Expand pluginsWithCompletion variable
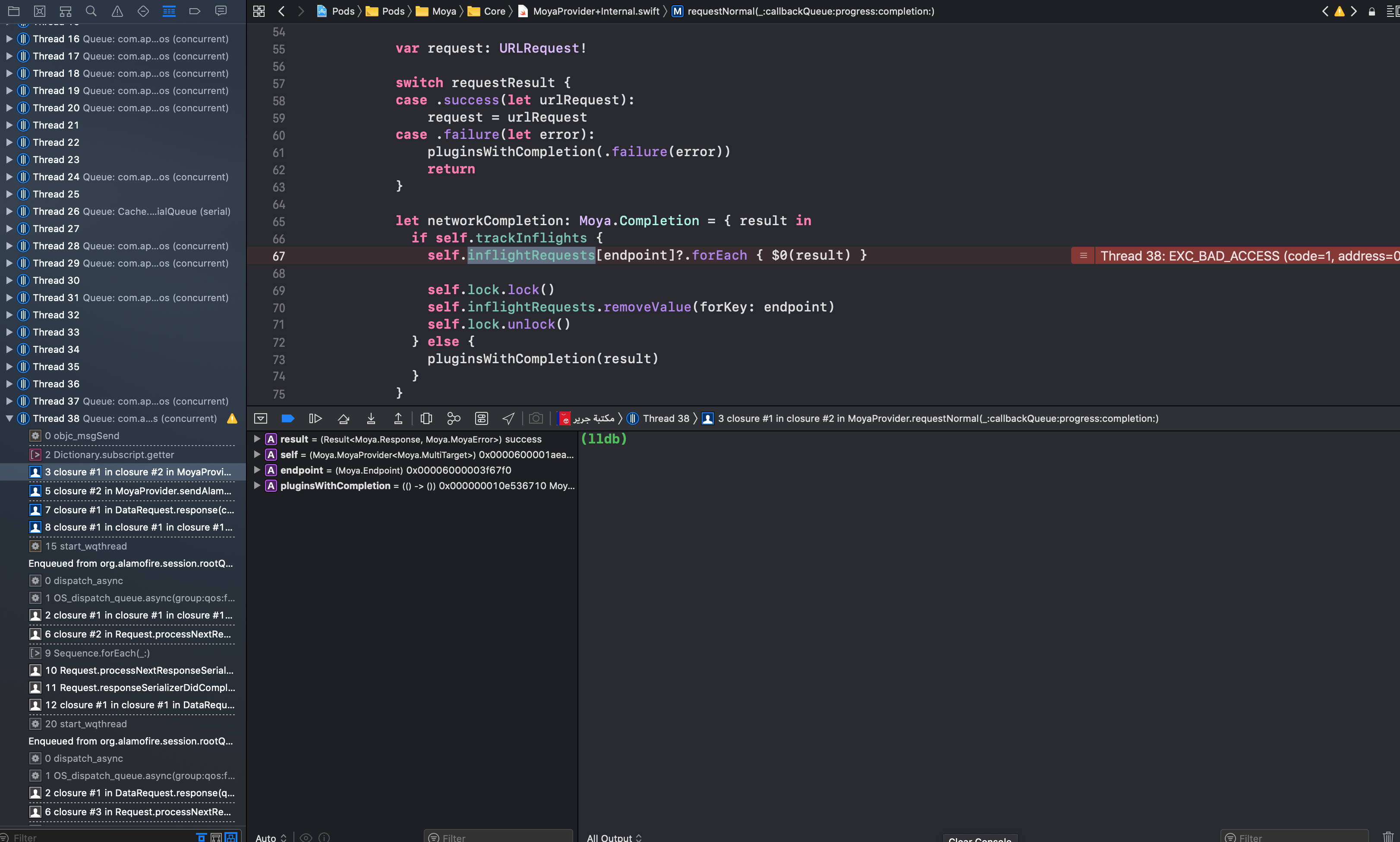 pyautogui.click(x=256, y=486)
